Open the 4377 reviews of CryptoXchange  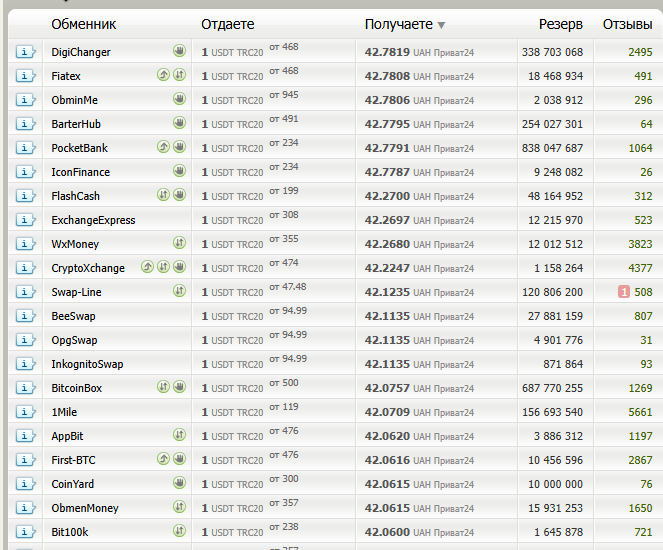coord(640,268)
